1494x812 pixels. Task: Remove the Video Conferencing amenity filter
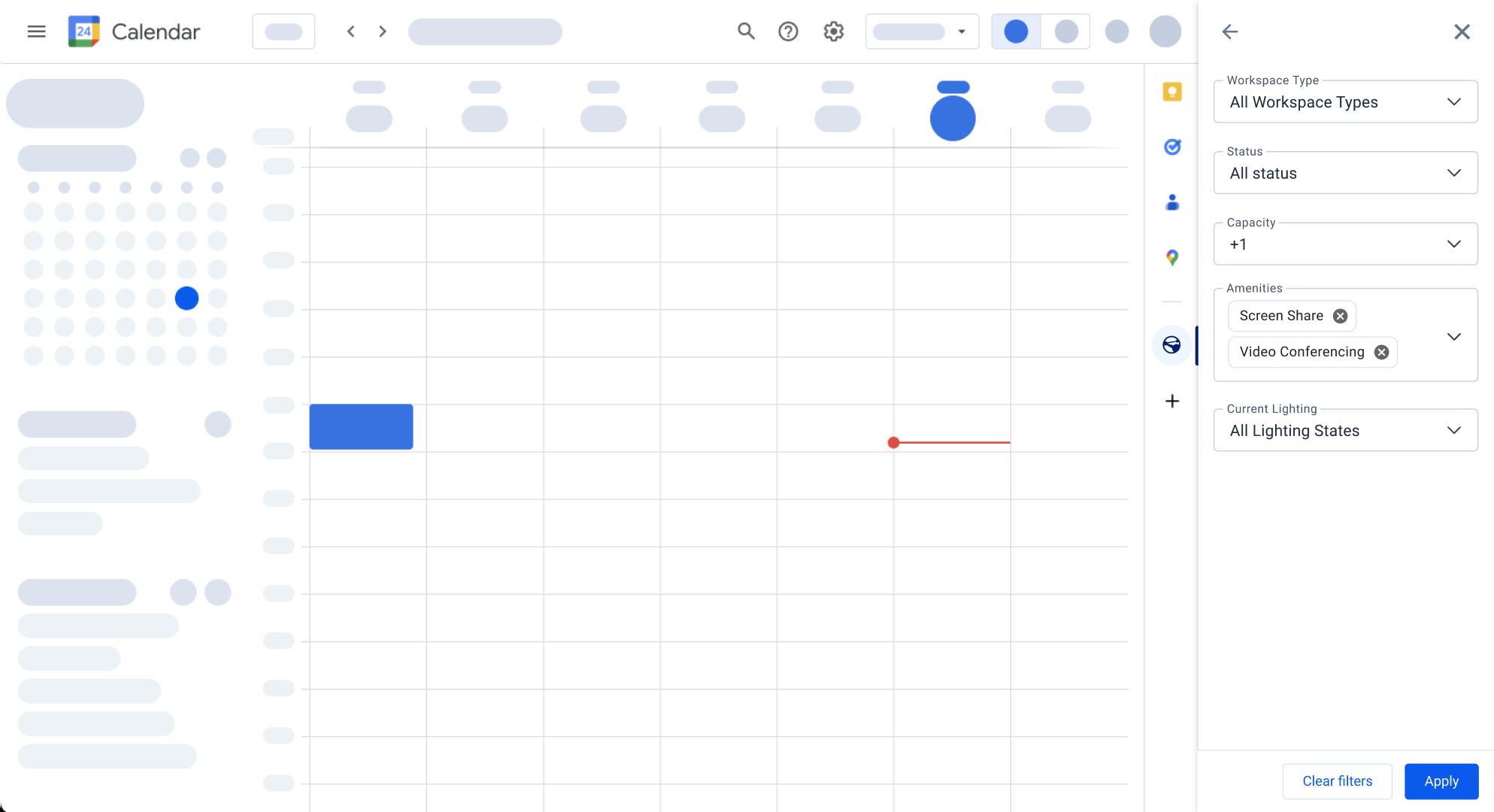point(1381,352)
